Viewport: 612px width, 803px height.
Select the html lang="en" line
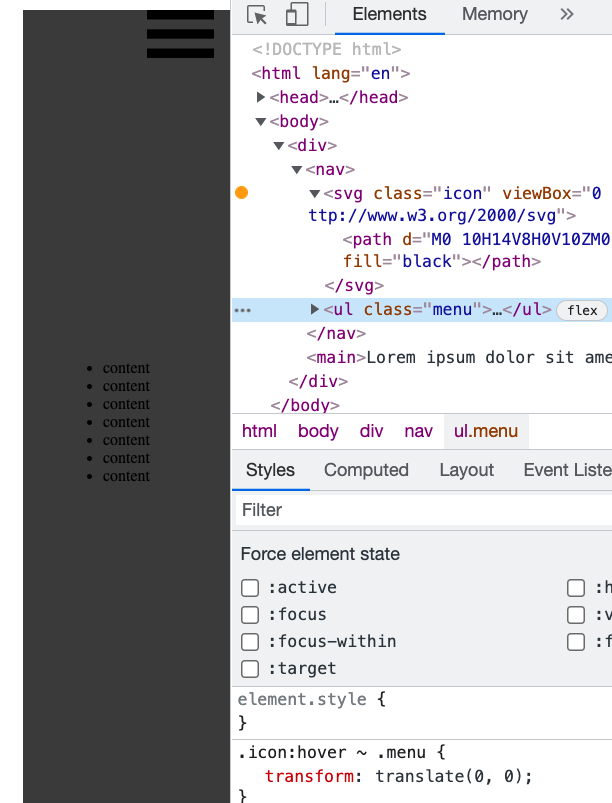click(x=331, y=73)
